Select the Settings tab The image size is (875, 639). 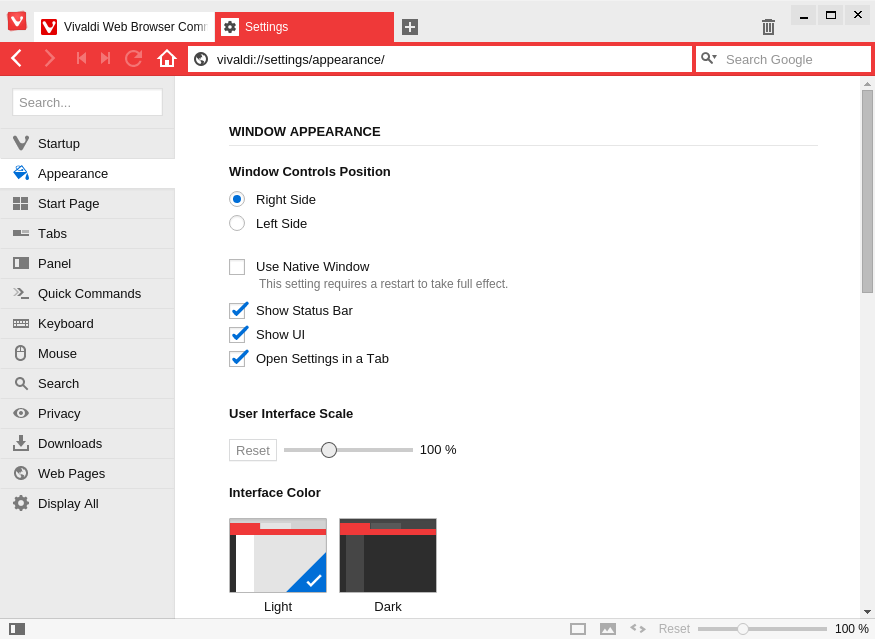[304, 27]
